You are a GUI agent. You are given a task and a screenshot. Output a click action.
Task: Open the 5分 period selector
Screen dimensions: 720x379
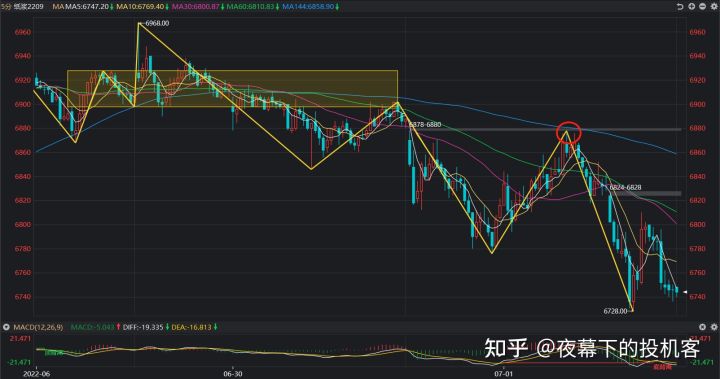click(6, 7)
